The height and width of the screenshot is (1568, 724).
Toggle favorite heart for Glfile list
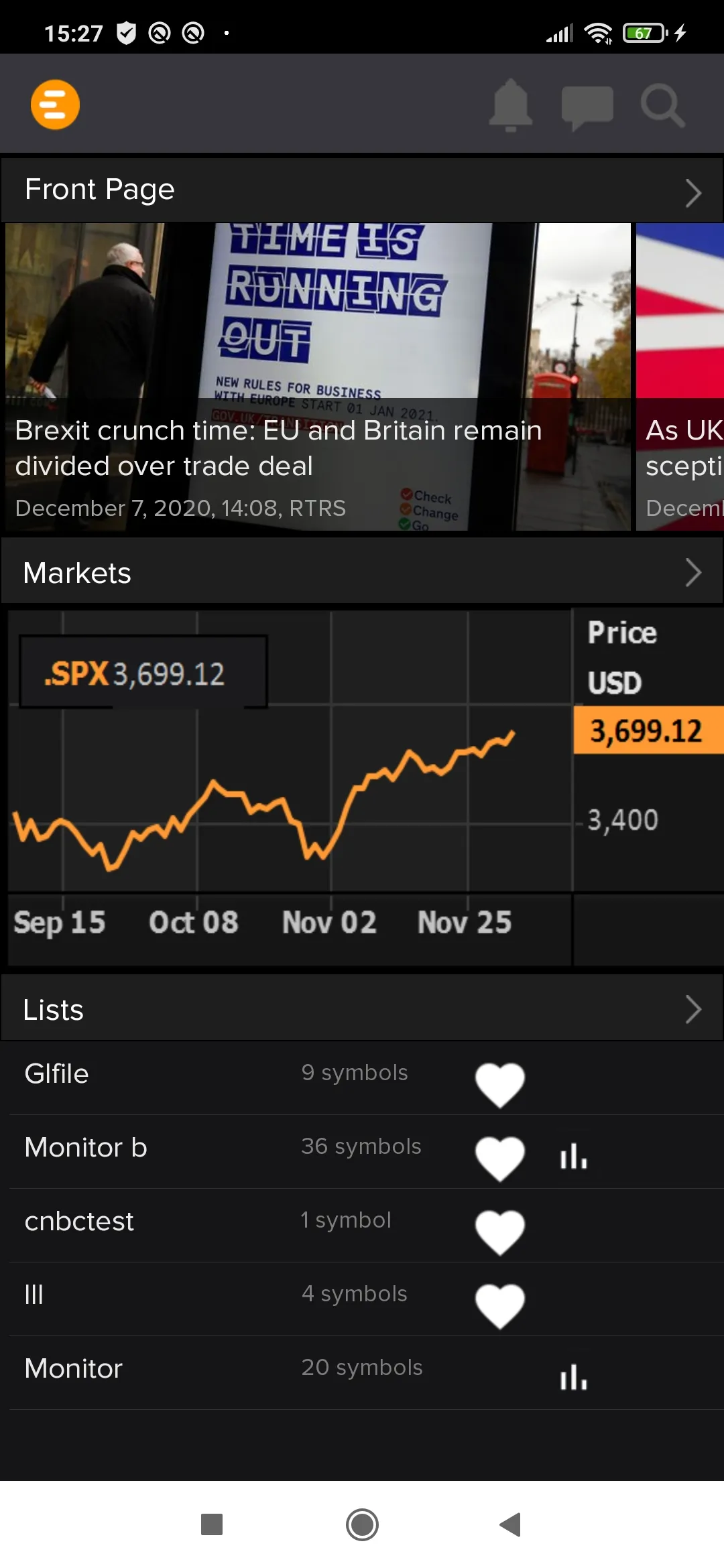click(500, 1084)
